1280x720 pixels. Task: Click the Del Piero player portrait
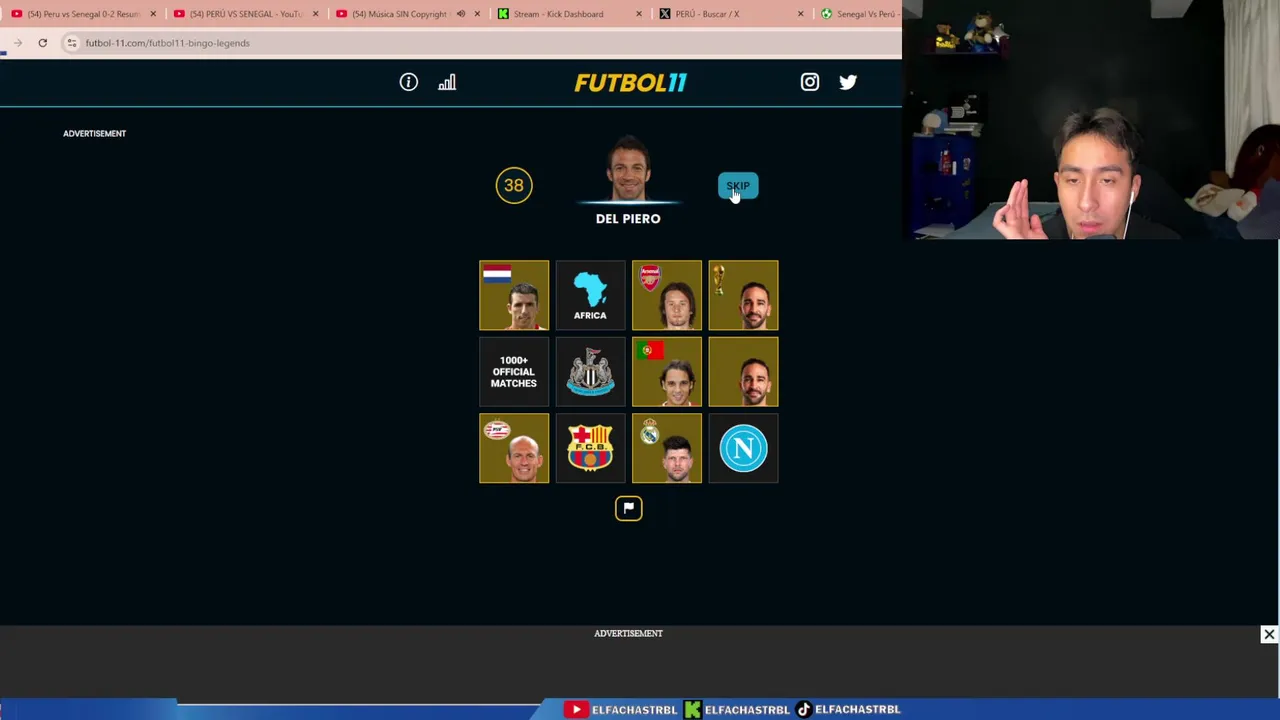pyautogui.click(x=628, y=170)
